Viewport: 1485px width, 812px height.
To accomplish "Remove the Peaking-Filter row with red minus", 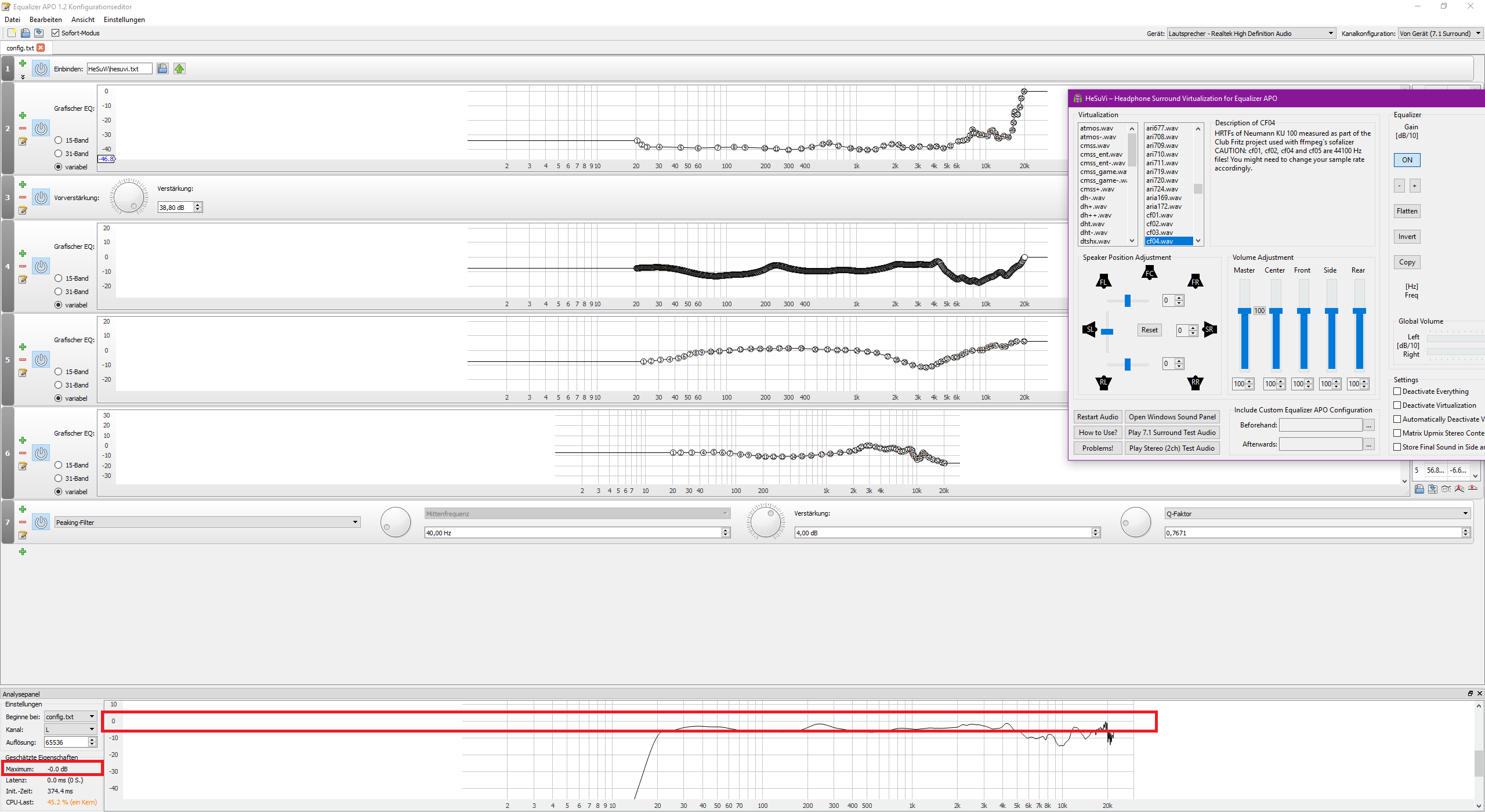I will coord(23,522).
